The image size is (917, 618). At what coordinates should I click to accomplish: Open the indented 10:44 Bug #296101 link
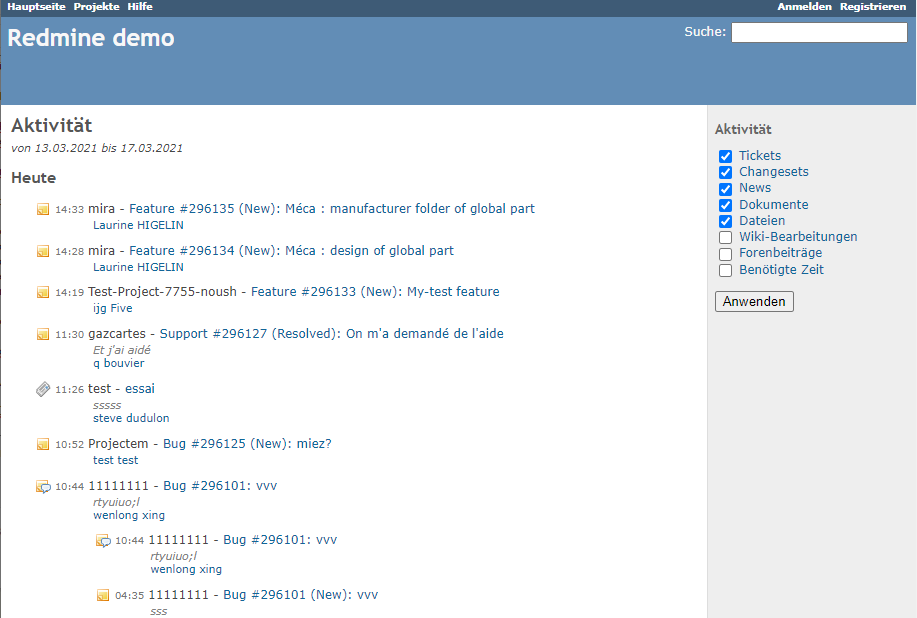pos(280,540)
